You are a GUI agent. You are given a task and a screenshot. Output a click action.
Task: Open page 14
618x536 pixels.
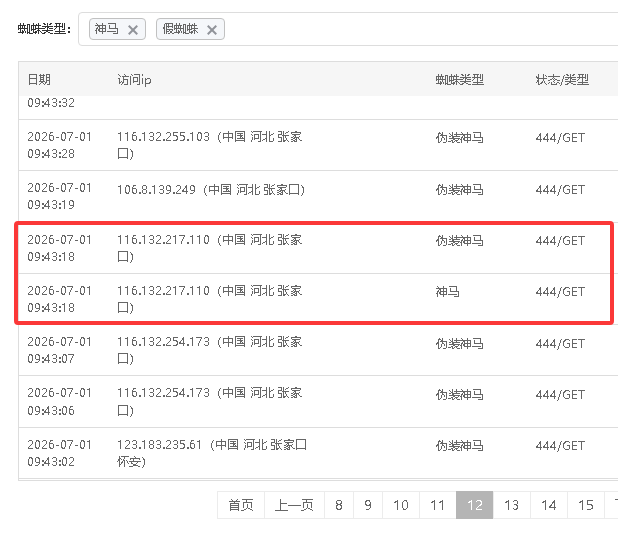click(x=549, y=505)
